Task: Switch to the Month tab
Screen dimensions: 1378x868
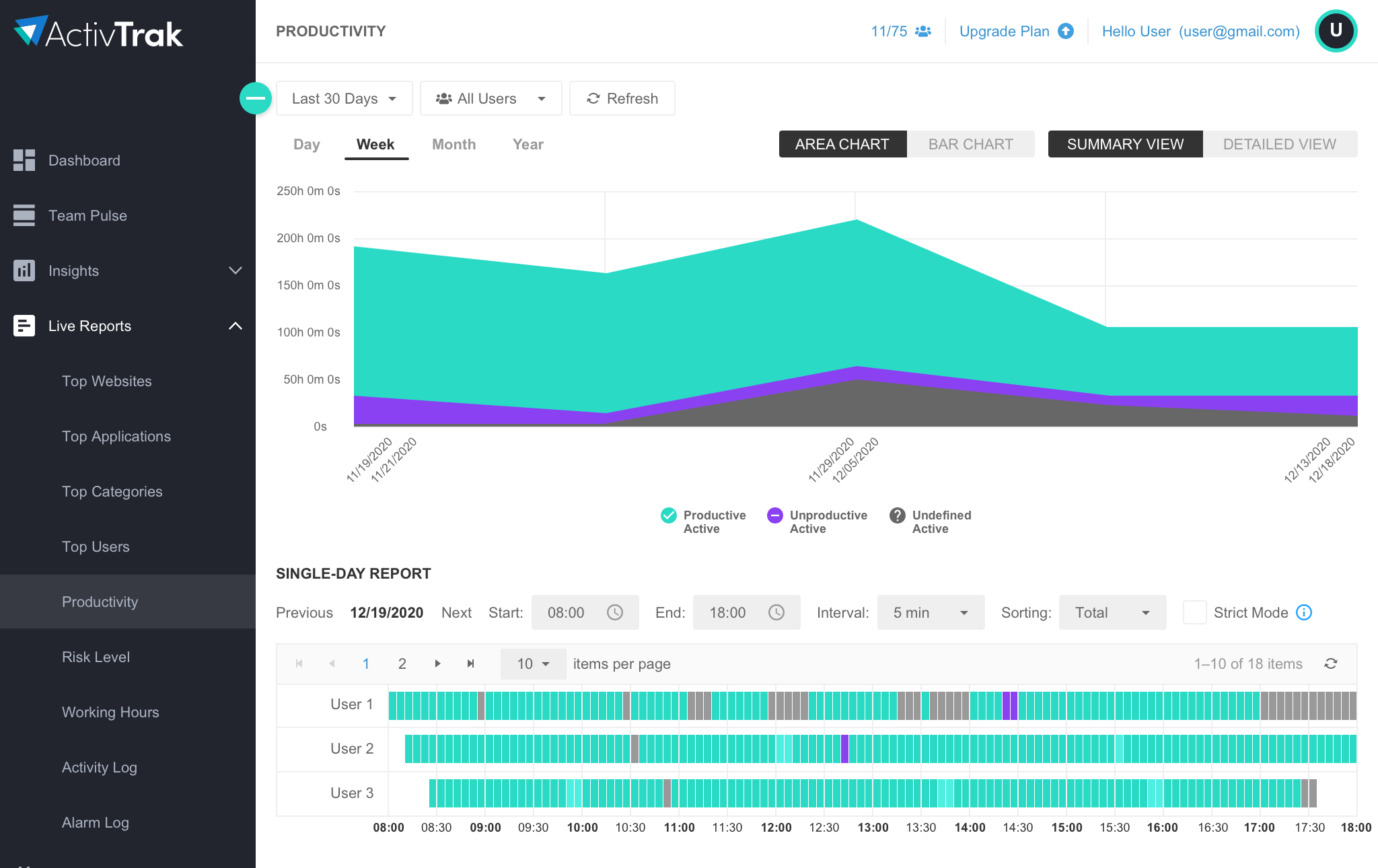Action: pyautogui.click(x=454, y=144)
